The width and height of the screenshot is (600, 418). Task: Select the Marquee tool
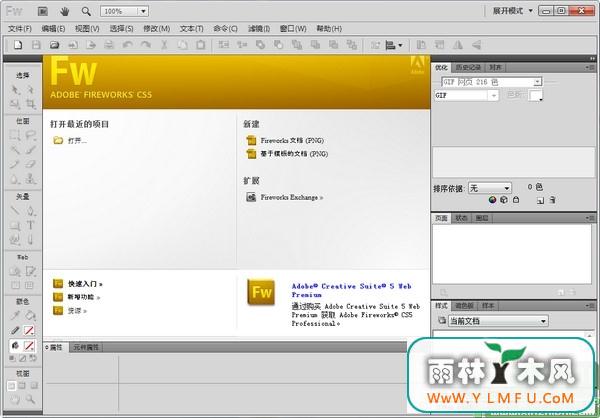point(15,135)
